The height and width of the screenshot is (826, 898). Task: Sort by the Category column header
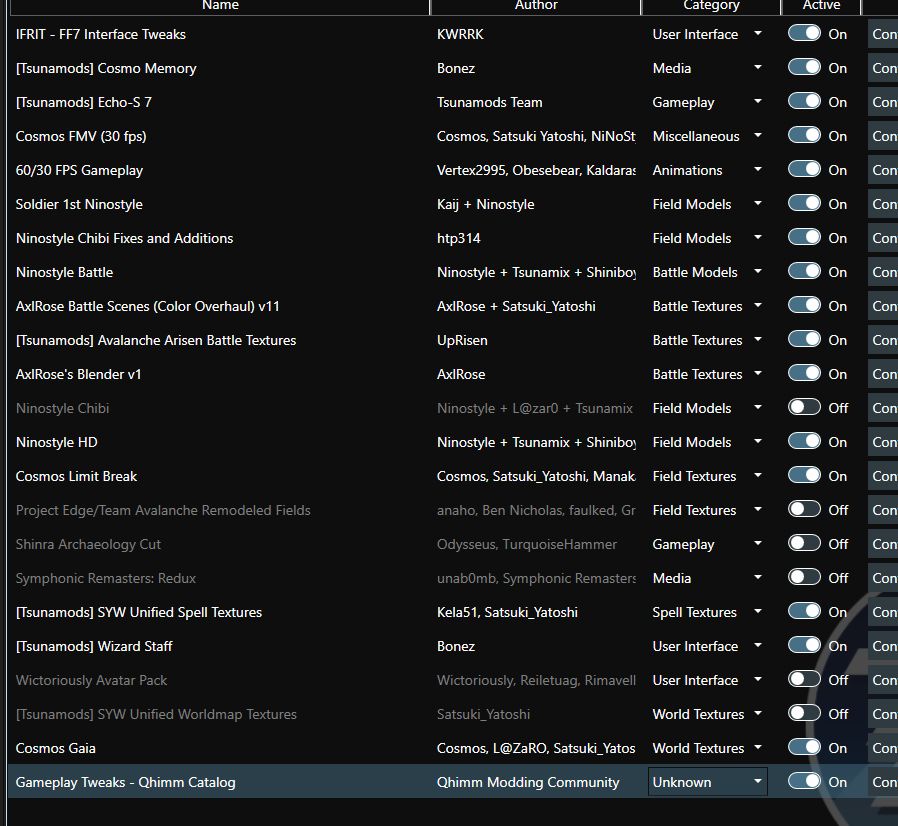[x=711, y=6]
